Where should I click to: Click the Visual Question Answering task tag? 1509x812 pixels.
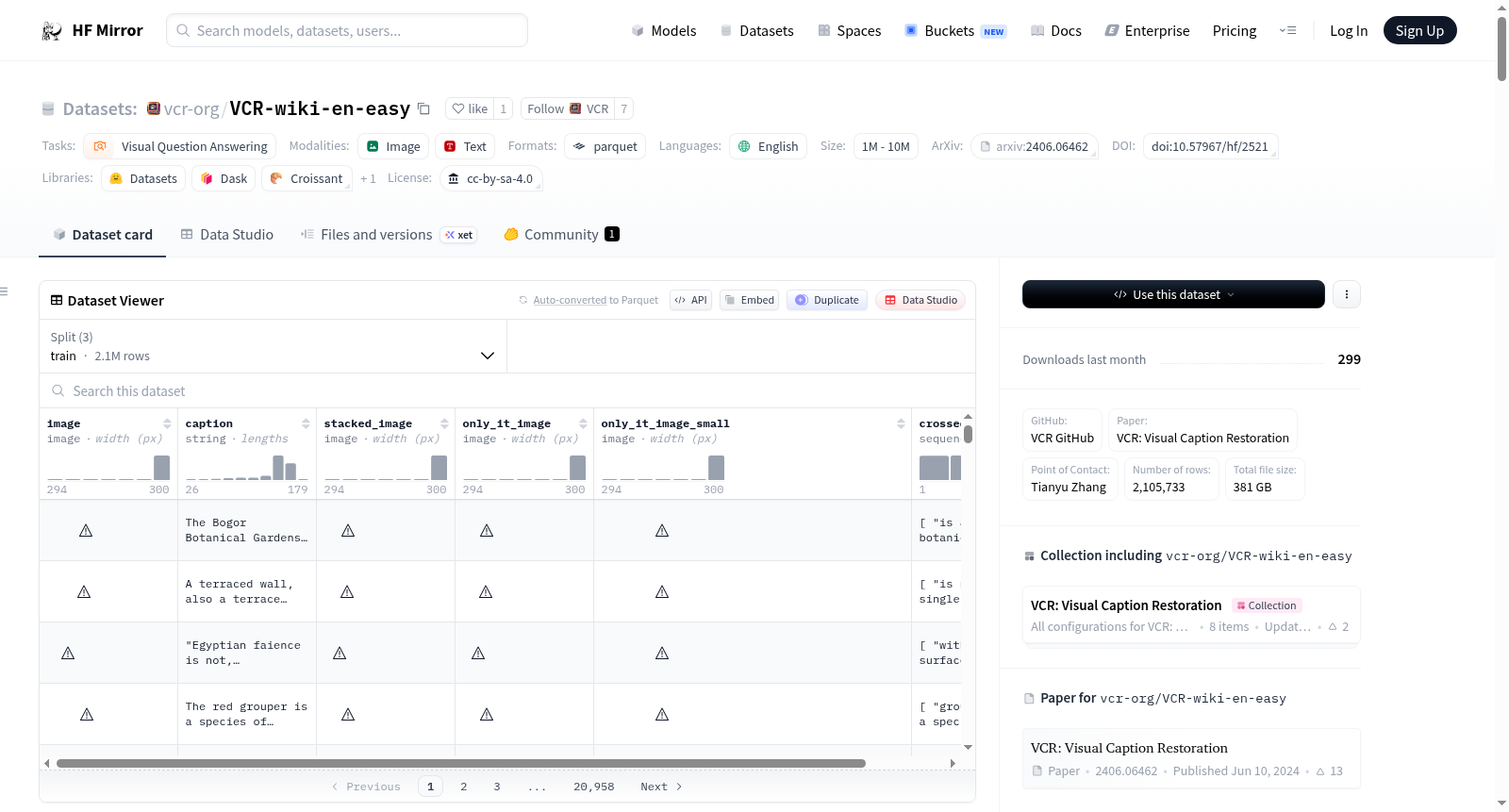(180, 146)
